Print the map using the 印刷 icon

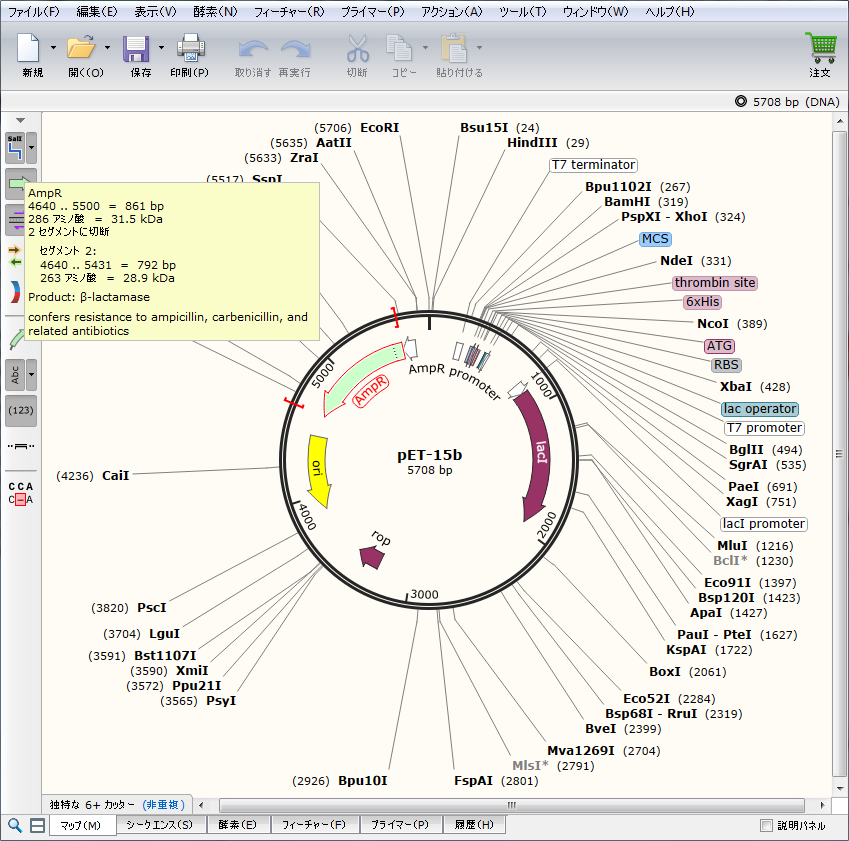click(x=191, y=48)
